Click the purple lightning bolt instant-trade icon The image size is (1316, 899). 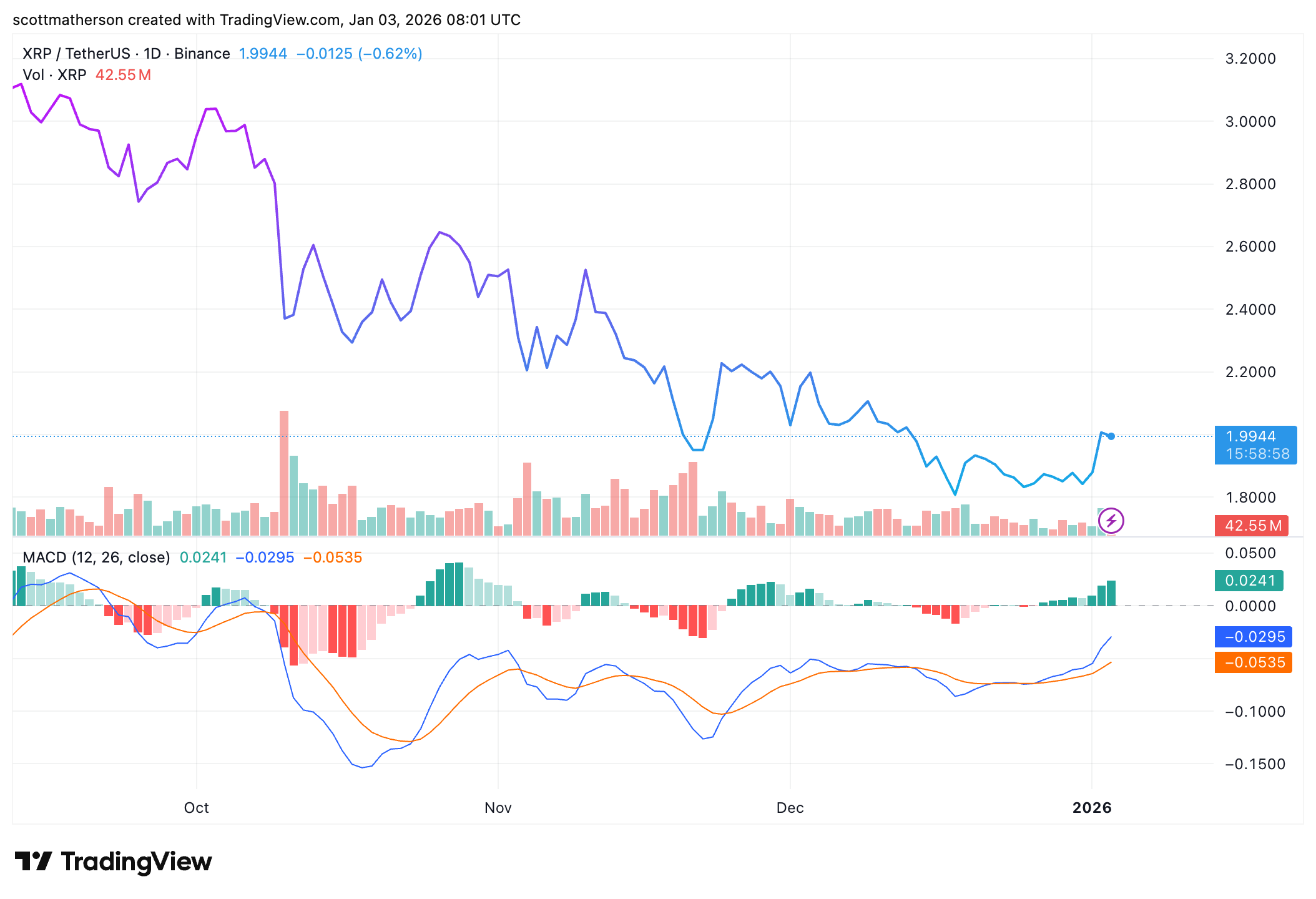click(x=1112, y=519)
